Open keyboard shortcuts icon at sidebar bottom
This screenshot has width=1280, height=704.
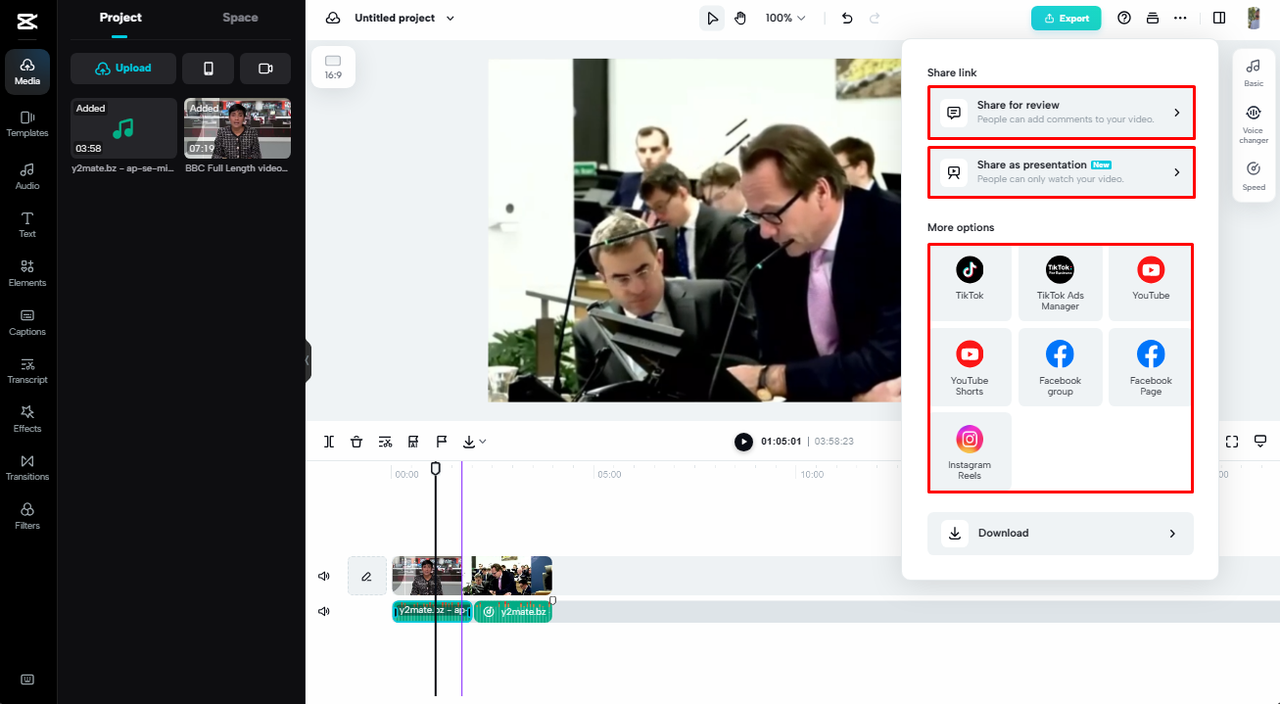[27, 679]
